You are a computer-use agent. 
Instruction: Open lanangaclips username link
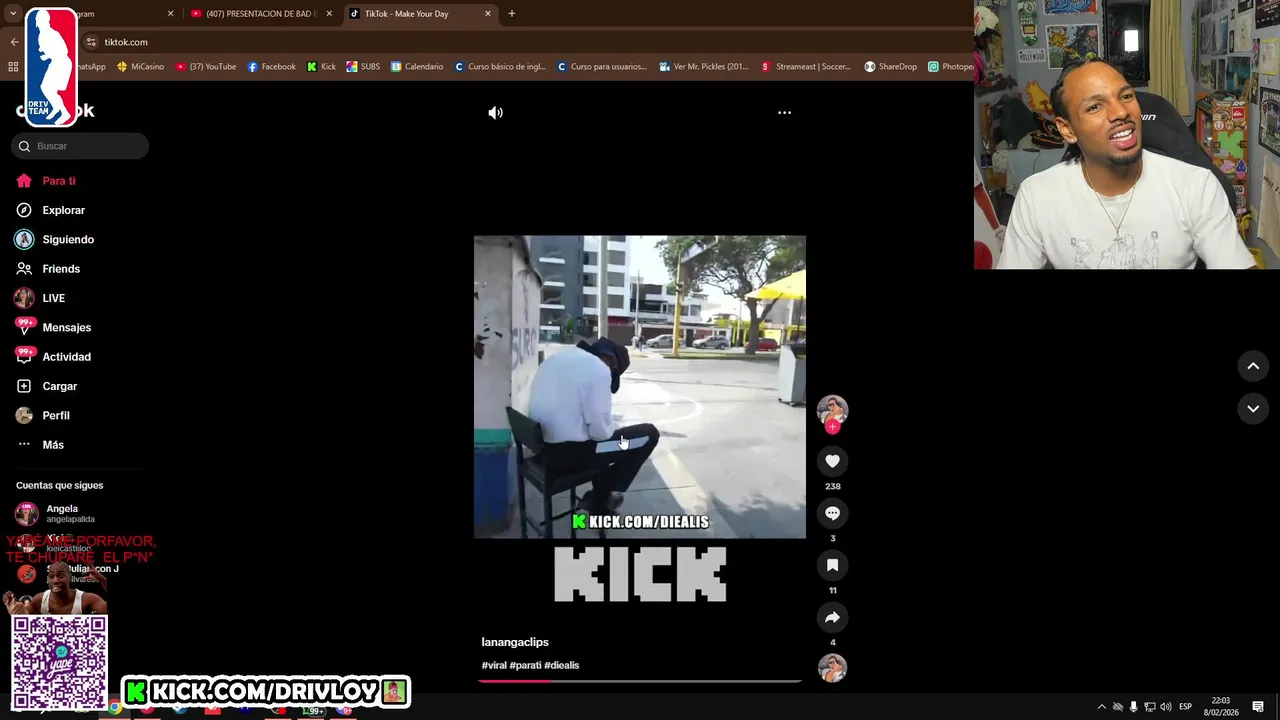click(x=515, y=642)
